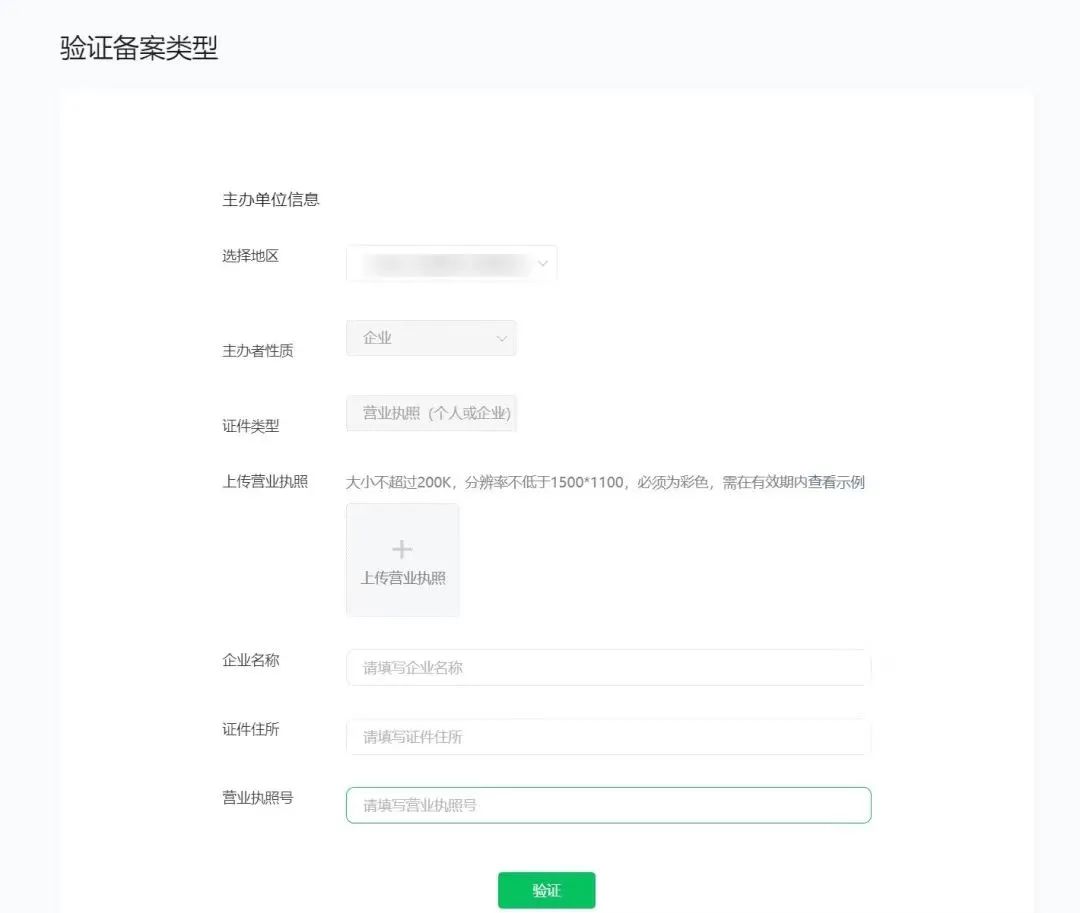1080x913 pixels.
Task: Click the plus icon in upload box
Action: tap(402, 549)
